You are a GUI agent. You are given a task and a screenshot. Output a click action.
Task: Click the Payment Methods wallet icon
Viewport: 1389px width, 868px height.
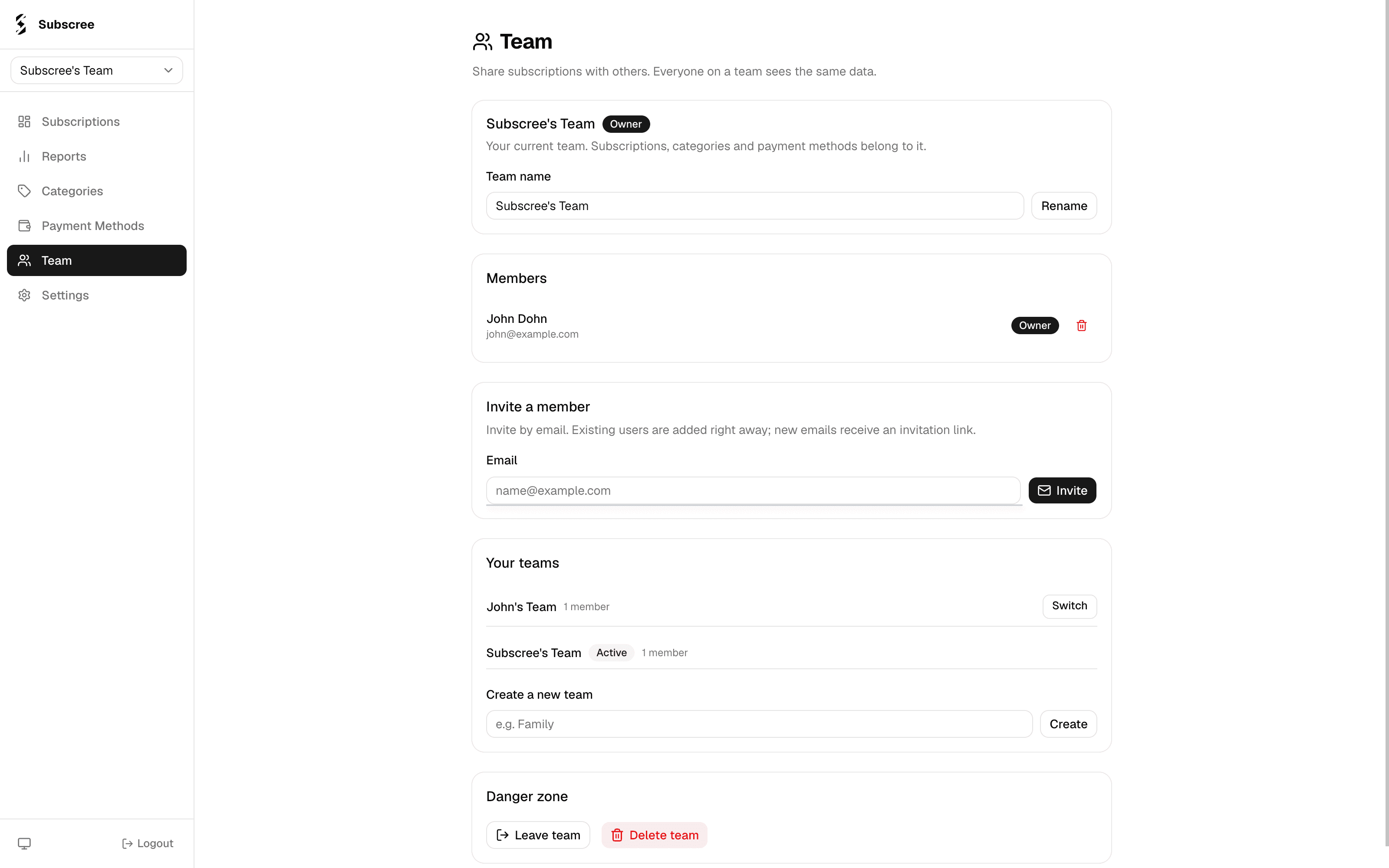24,226
